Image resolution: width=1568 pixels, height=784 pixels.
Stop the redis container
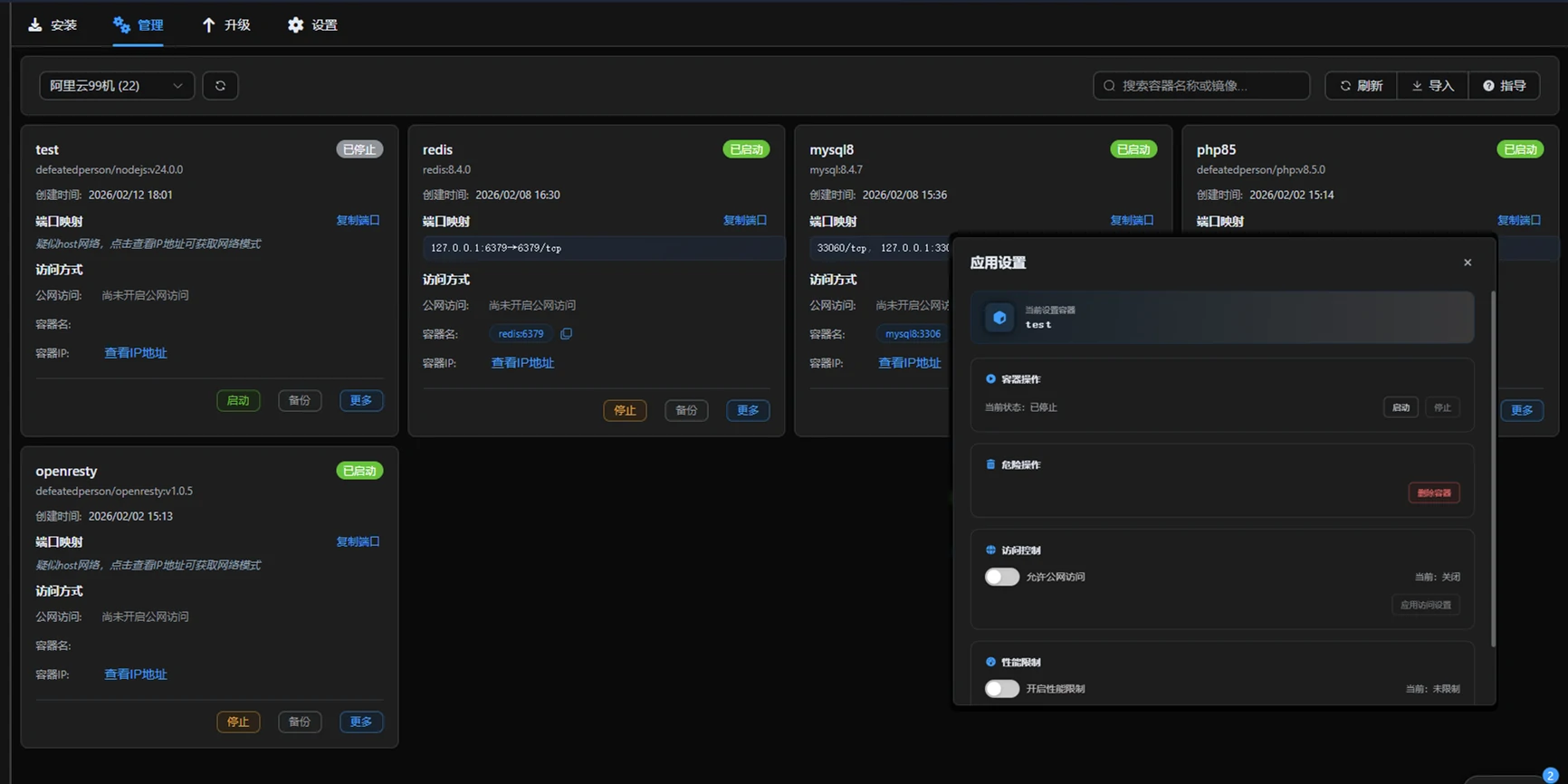625,410
